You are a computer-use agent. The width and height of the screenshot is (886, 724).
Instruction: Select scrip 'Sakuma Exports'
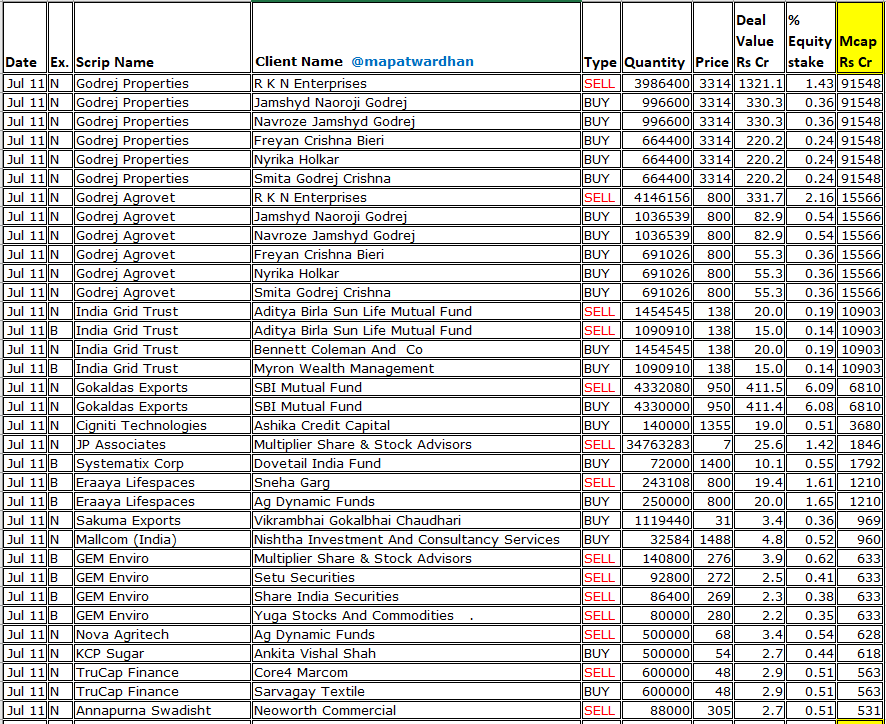[x=162, y=521]
